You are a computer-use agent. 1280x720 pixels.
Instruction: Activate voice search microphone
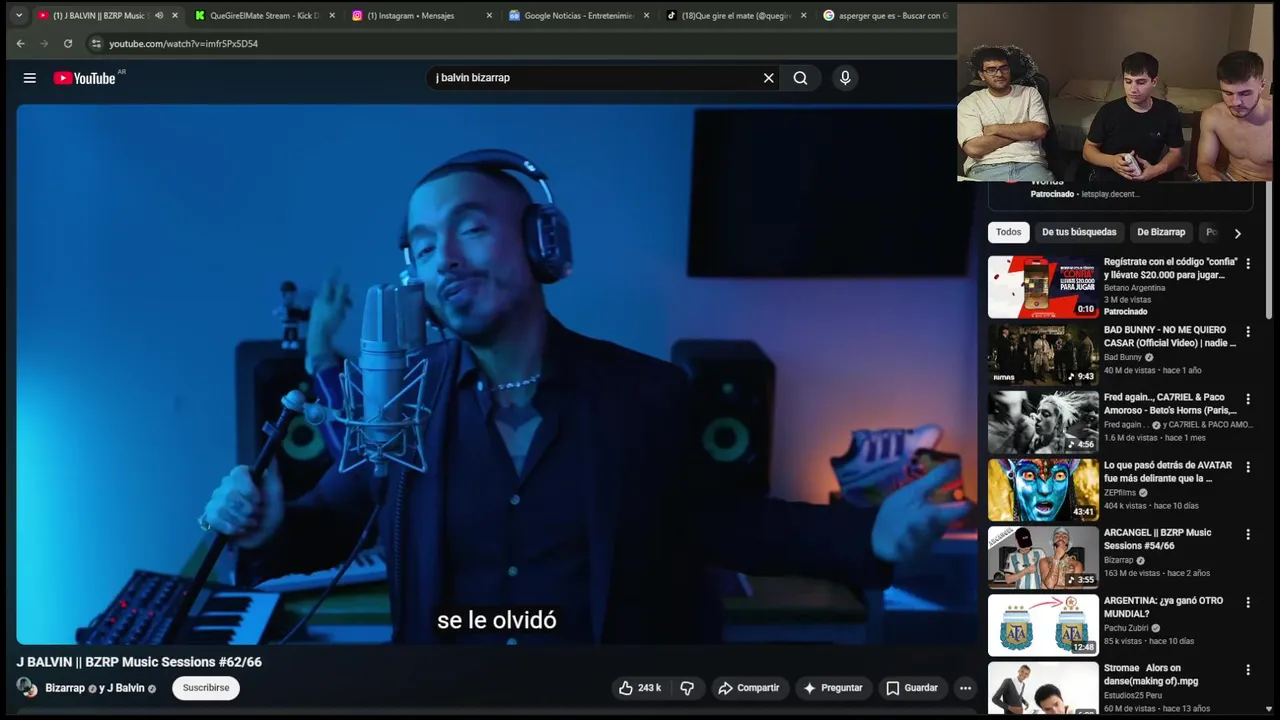pos(845,78)
